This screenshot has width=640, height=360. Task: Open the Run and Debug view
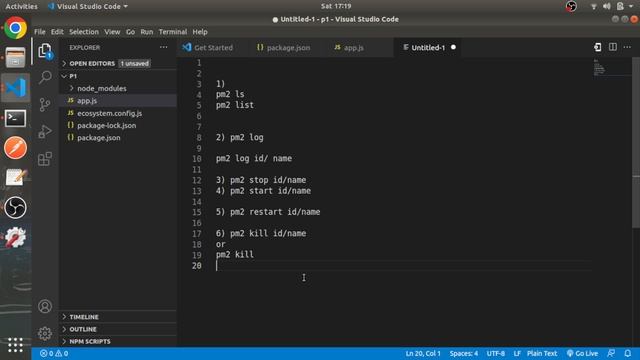pos(45,131)
